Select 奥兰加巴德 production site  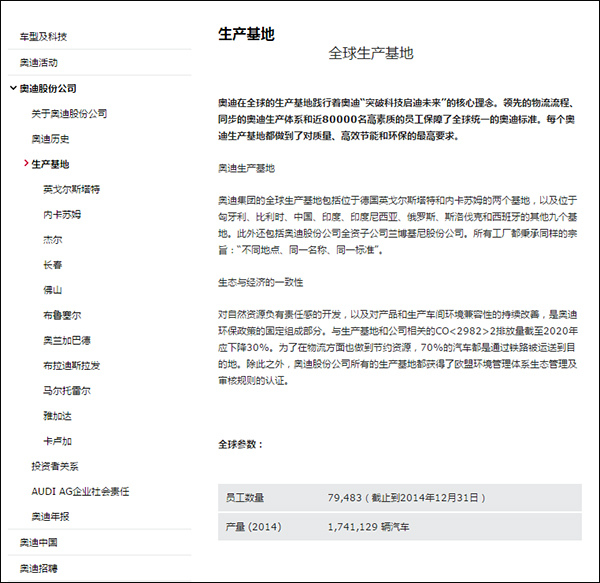(66, 340)
